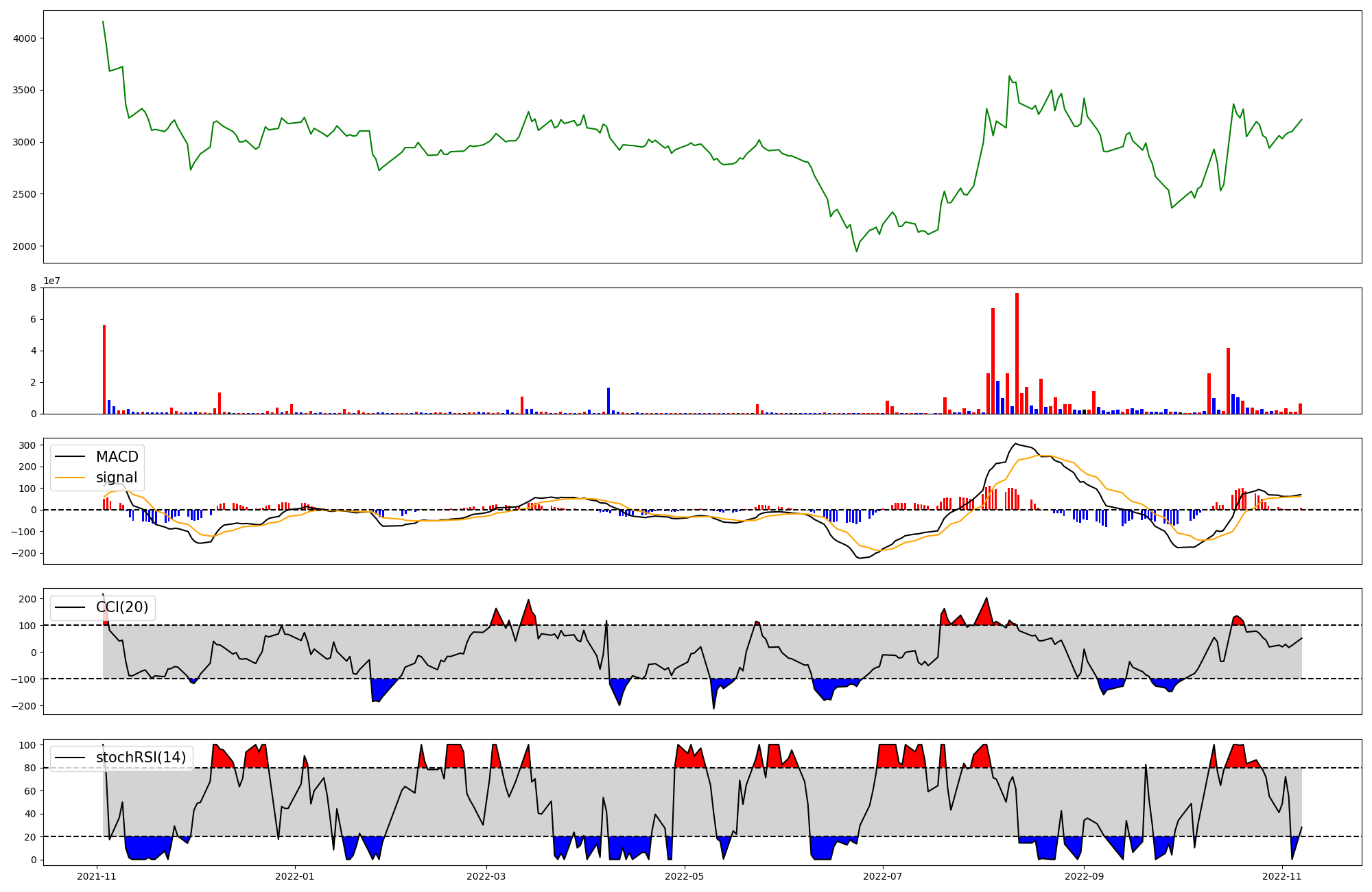Click the first red volume bar at left
Viewport: 1372px width, 892px height.
tap(104, 369)
